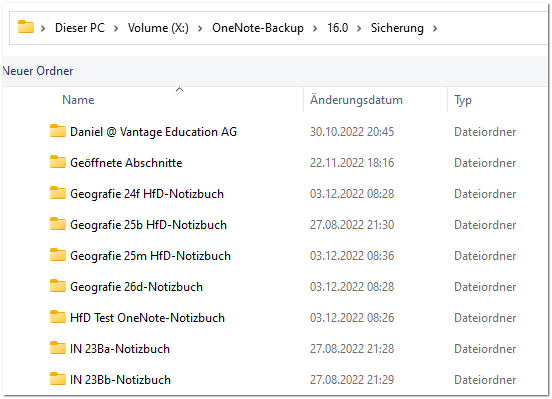Click the Neuer Ordner button
The width and height of the screenshot is (552, 399).
pyautogui.click(x=38, y=71)
